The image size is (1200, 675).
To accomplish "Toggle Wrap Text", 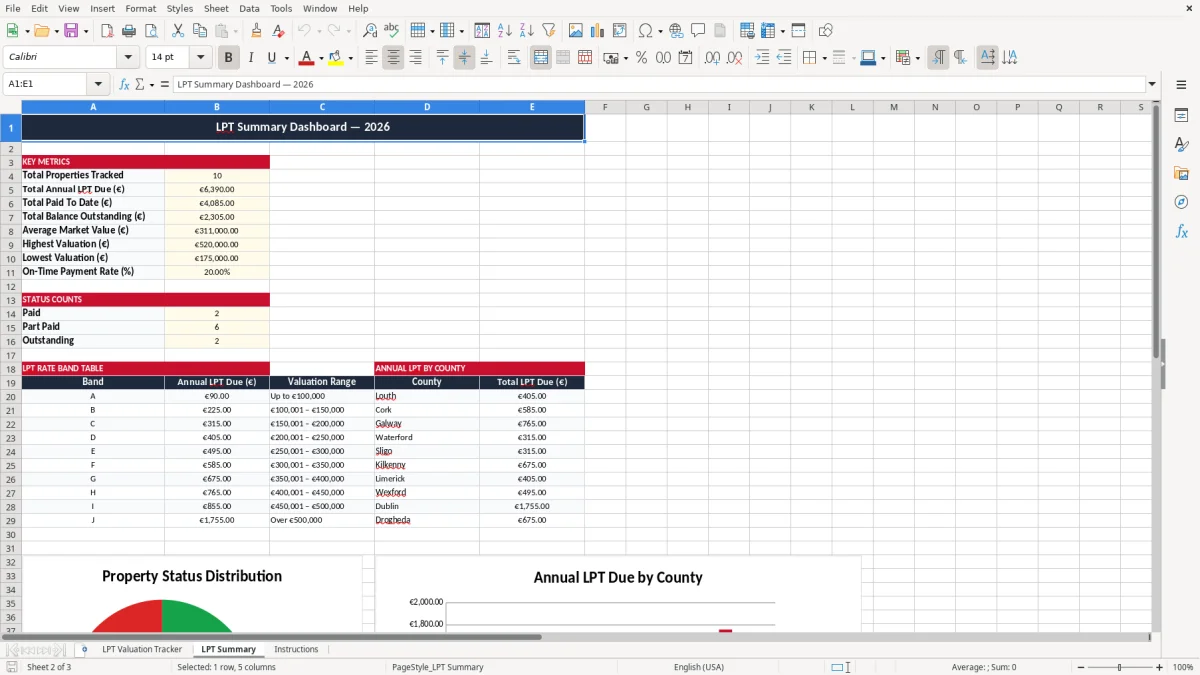I will [x=514, y=58].
